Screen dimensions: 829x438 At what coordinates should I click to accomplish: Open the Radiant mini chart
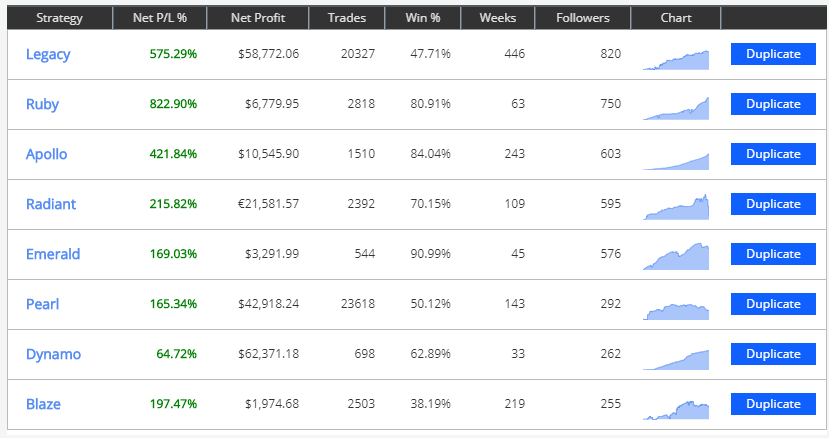coord(676,207)
